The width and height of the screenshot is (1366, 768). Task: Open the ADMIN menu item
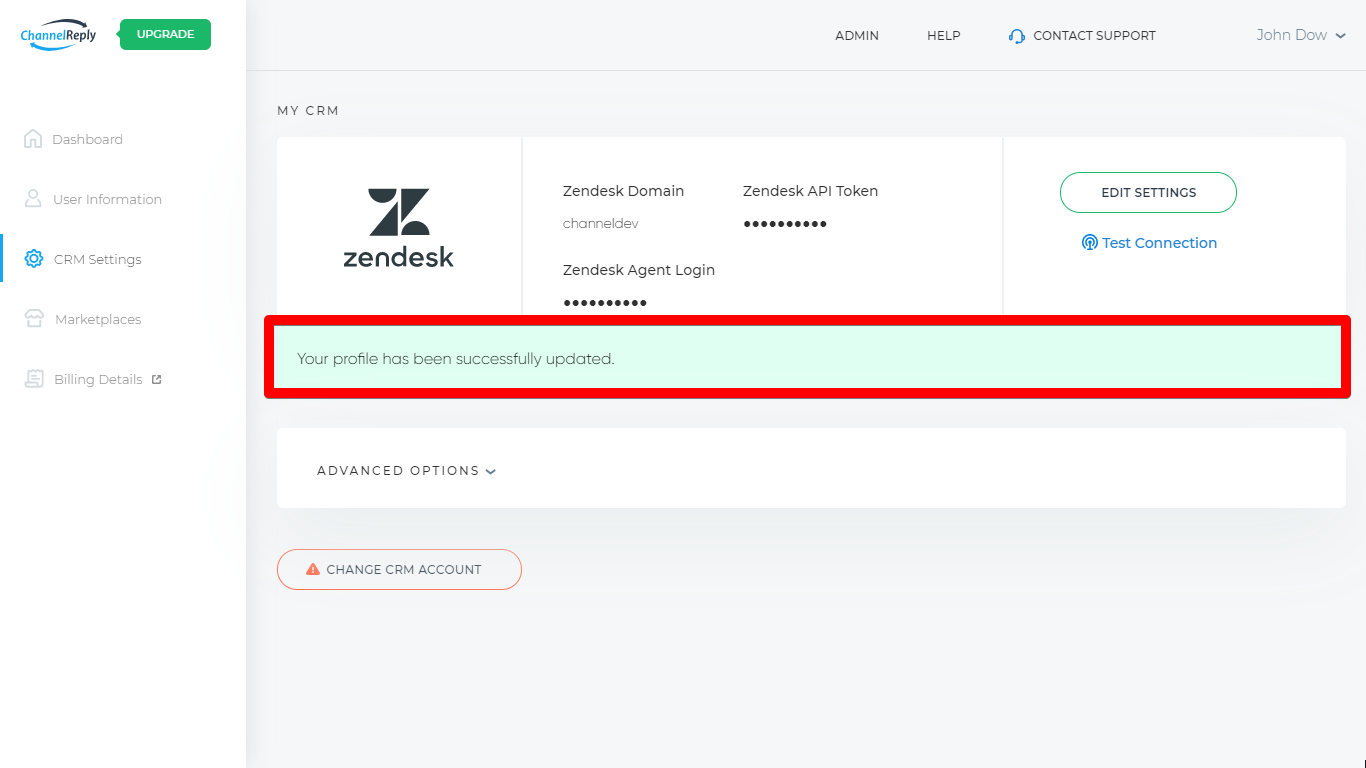(x=857, y=36)
